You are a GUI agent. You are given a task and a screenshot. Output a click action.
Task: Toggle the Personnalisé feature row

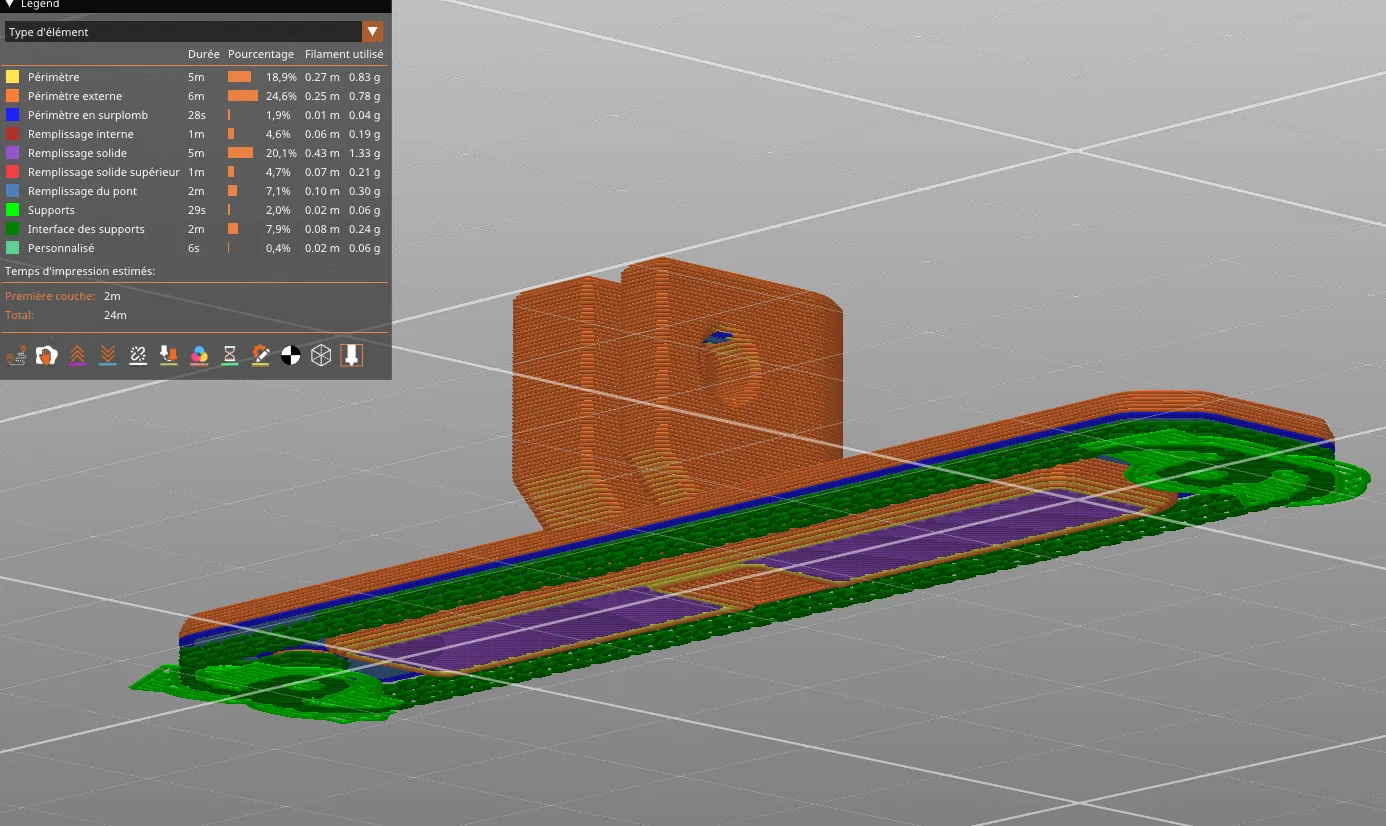(194, 248)
